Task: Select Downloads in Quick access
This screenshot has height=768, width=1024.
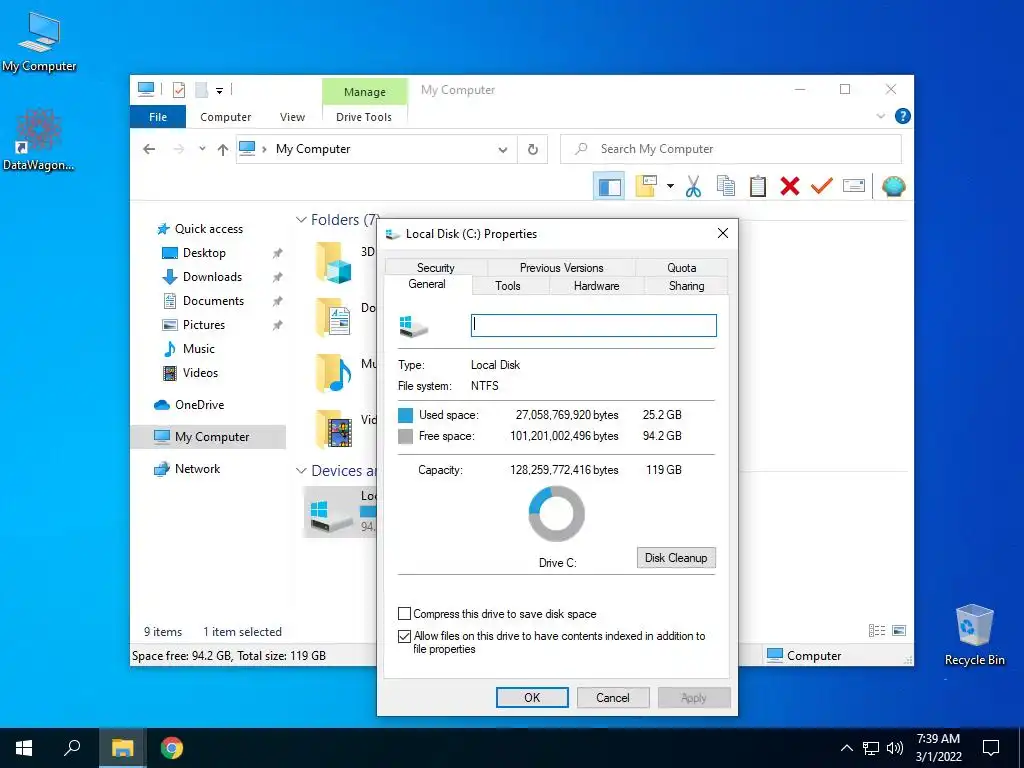Action: (212, 277)
